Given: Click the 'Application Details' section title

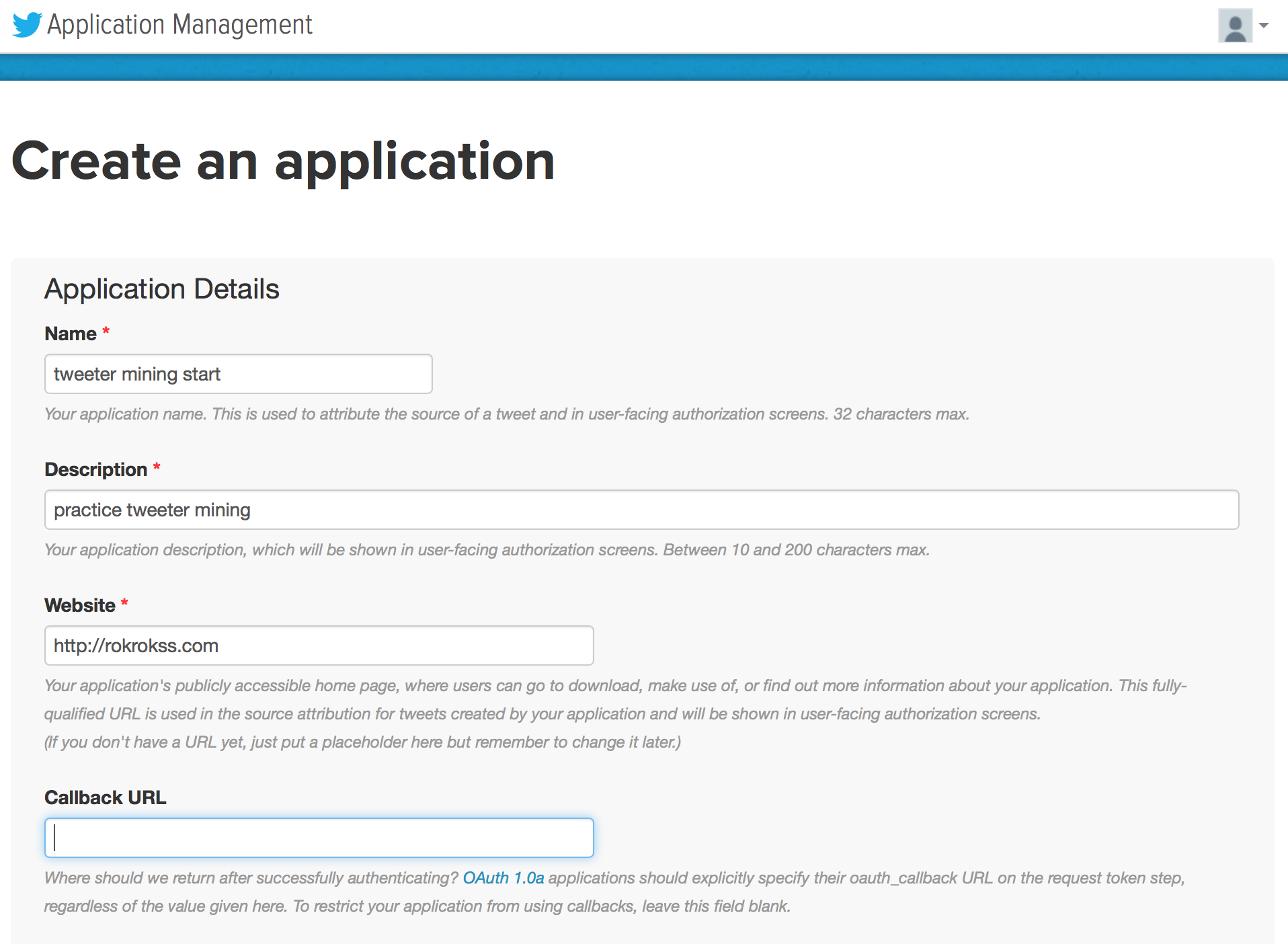Looking at the screenshot, I should pyautogui.click(x=162, y=289).
